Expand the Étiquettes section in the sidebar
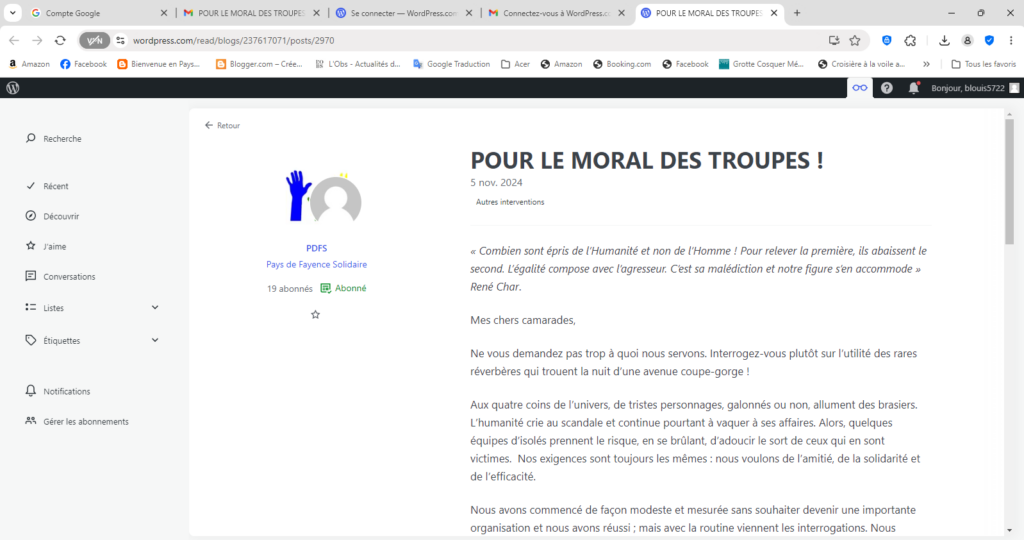The height and width of the screenshot is (540, 1024). coord(155,340)
